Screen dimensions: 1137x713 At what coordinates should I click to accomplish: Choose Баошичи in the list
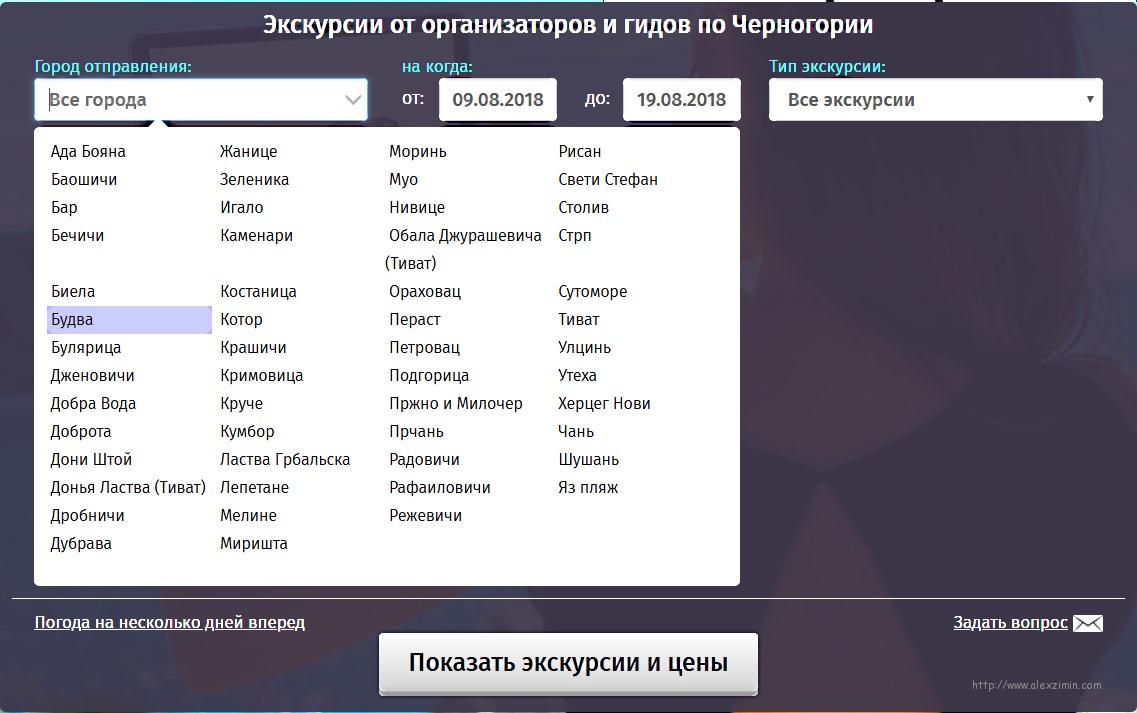[x=84, y=180]
